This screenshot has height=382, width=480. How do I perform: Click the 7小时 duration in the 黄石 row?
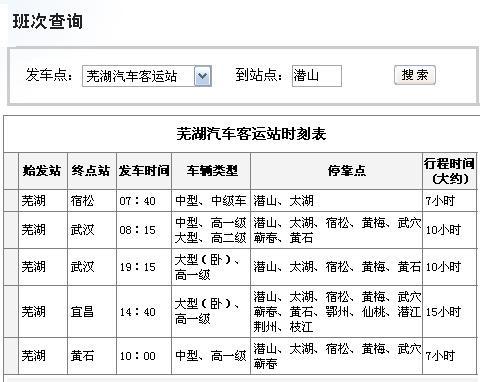pyautogui.click(x=449, y=356)
